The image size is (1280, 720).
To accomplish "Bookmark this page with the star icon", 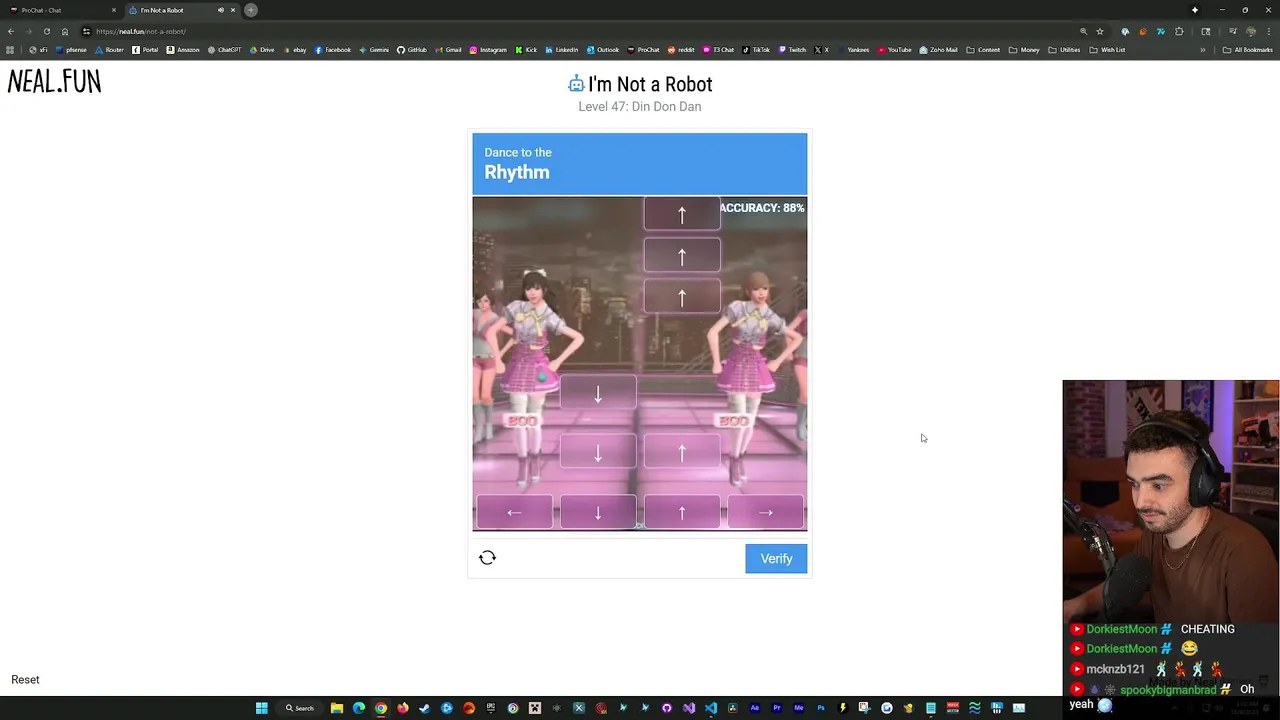I will click(x=1100, y=31).
